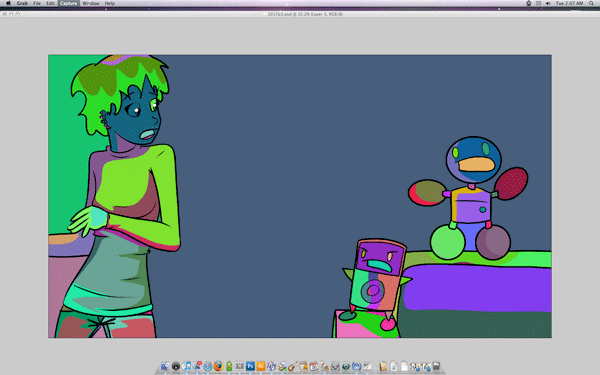
Task: Open Photoshop from the dock
Action: point(250,366)
